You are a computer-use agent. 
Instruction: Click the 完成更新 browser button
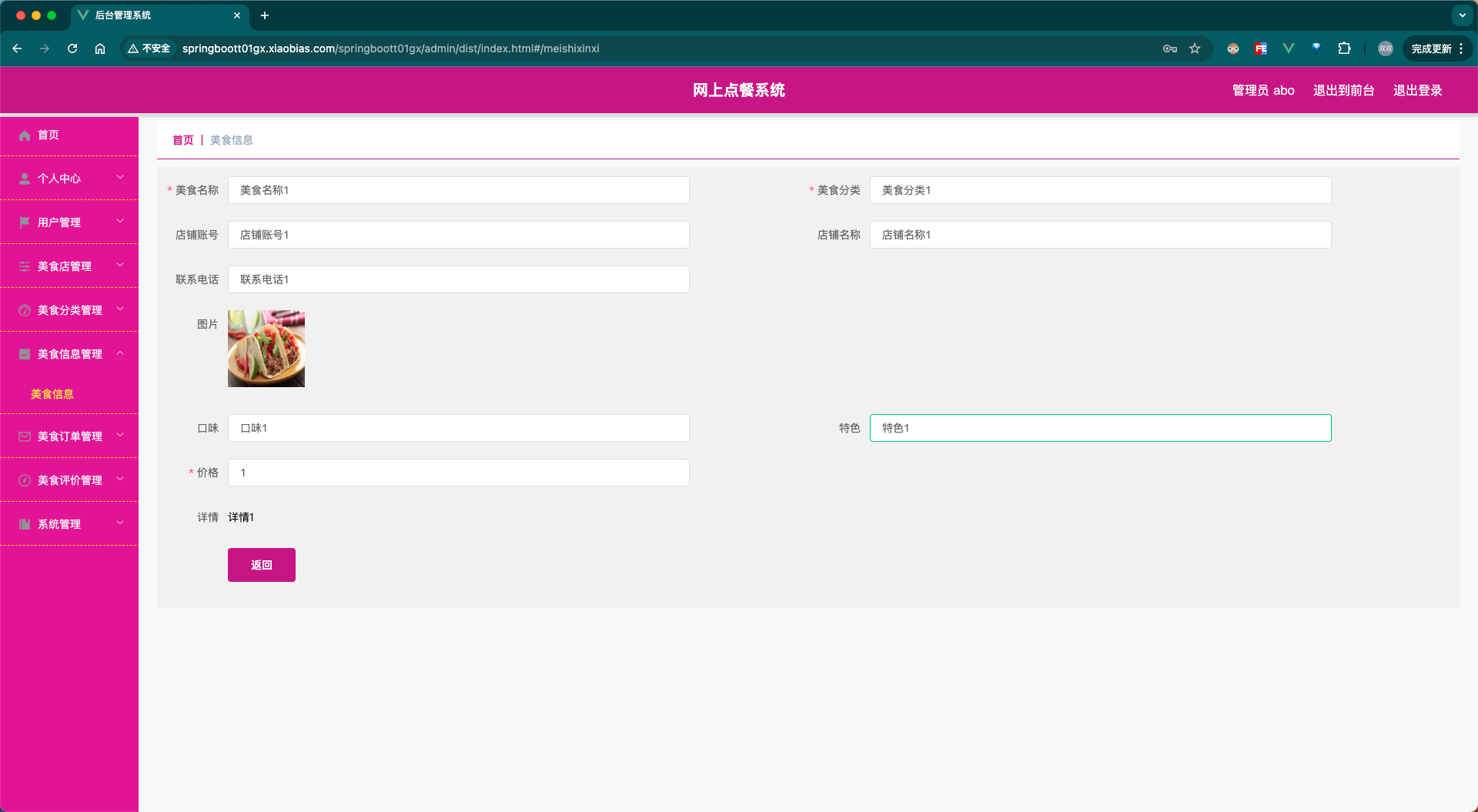1437,48
